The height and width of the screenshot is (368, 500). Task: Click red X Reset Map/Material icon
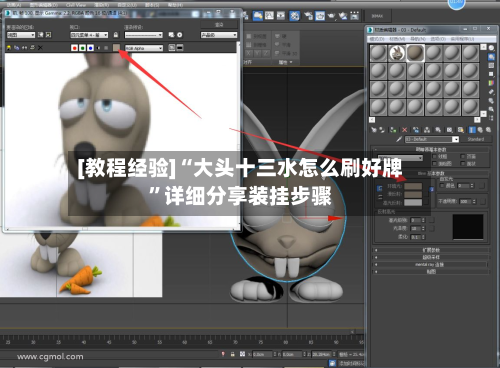404,130
